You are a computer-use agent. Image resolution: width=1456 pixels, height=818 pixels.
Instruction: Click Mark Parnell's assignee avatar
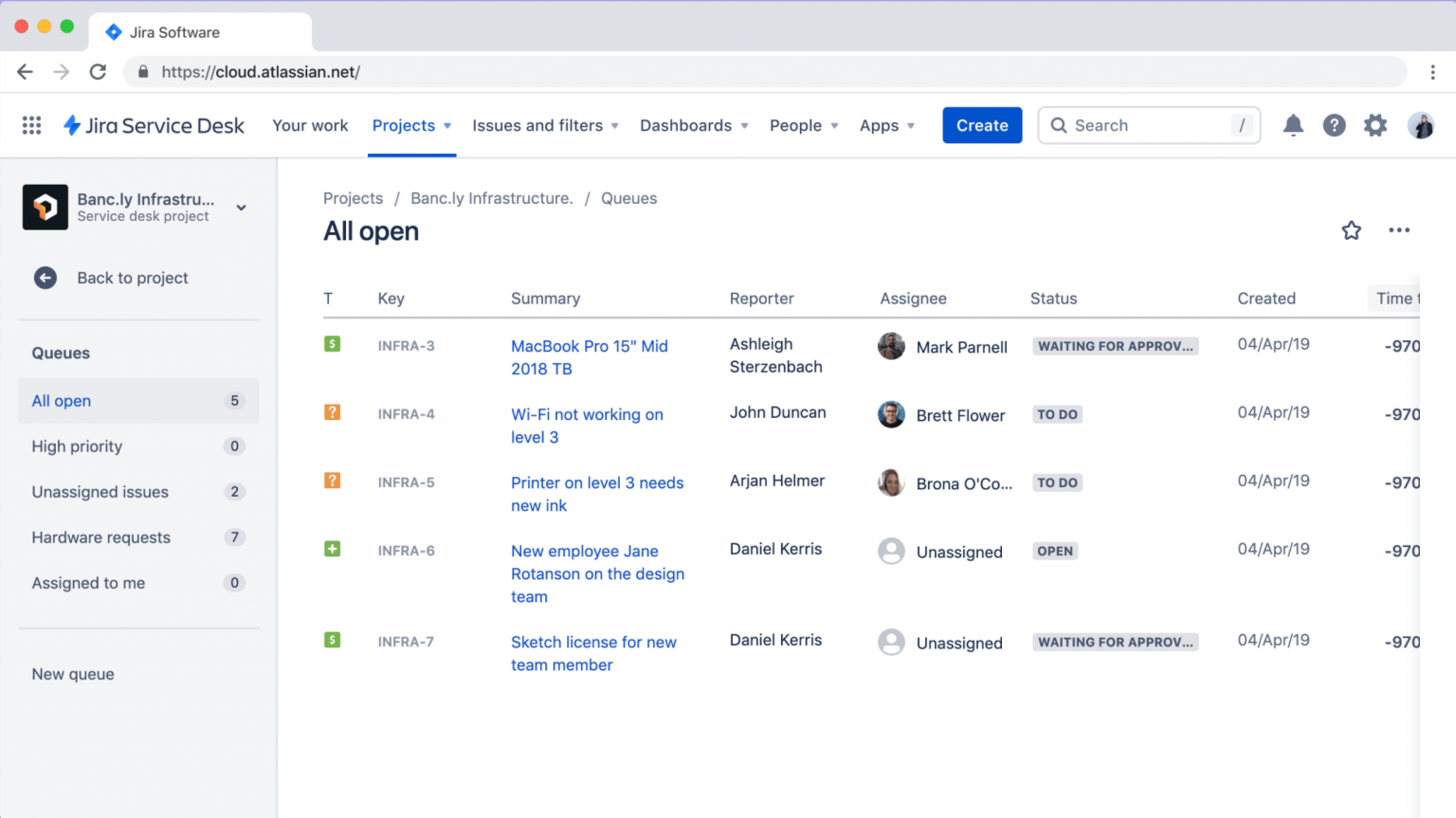[891, 346]
